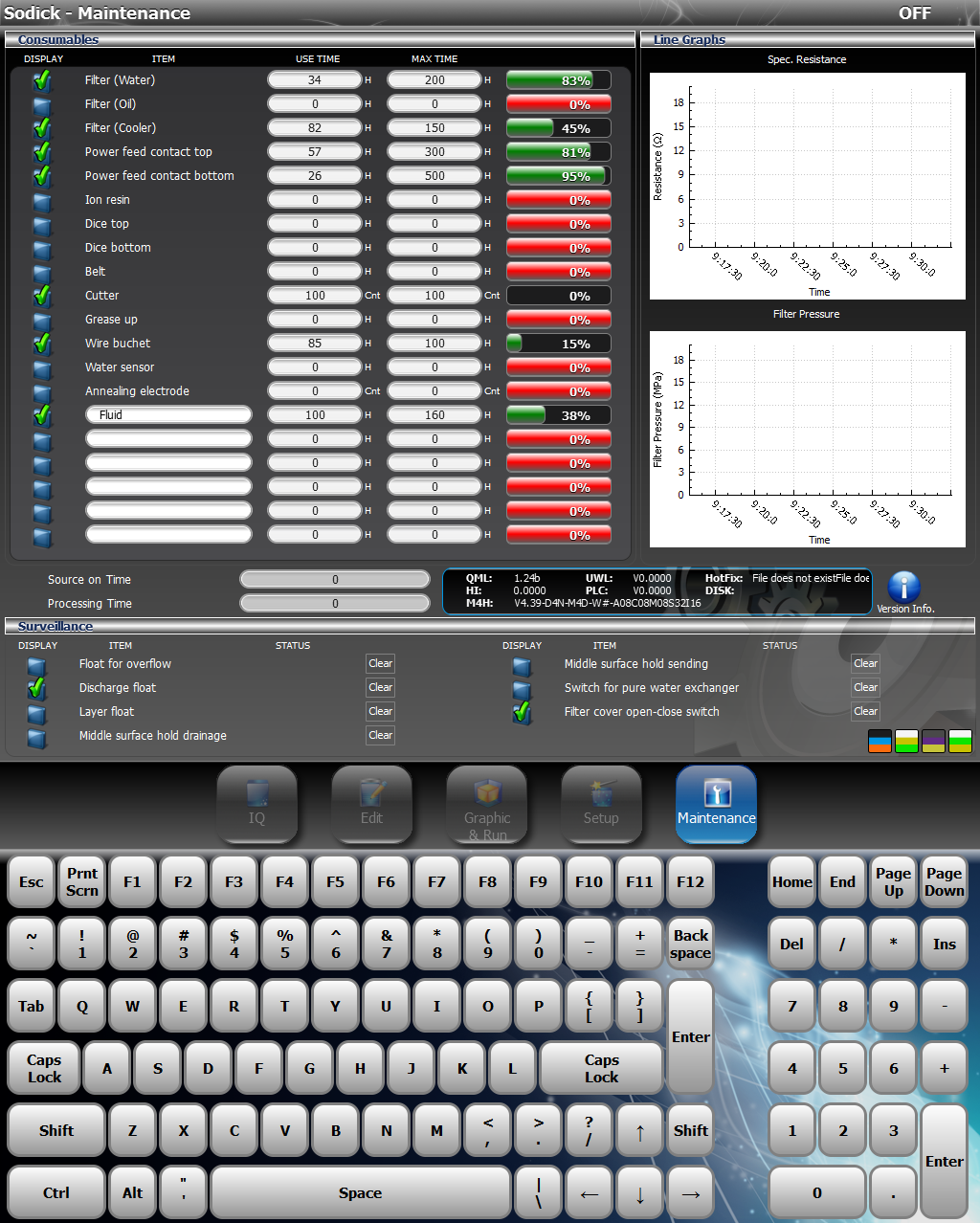
Task: Click the Source on Time field
Action: 335,580
